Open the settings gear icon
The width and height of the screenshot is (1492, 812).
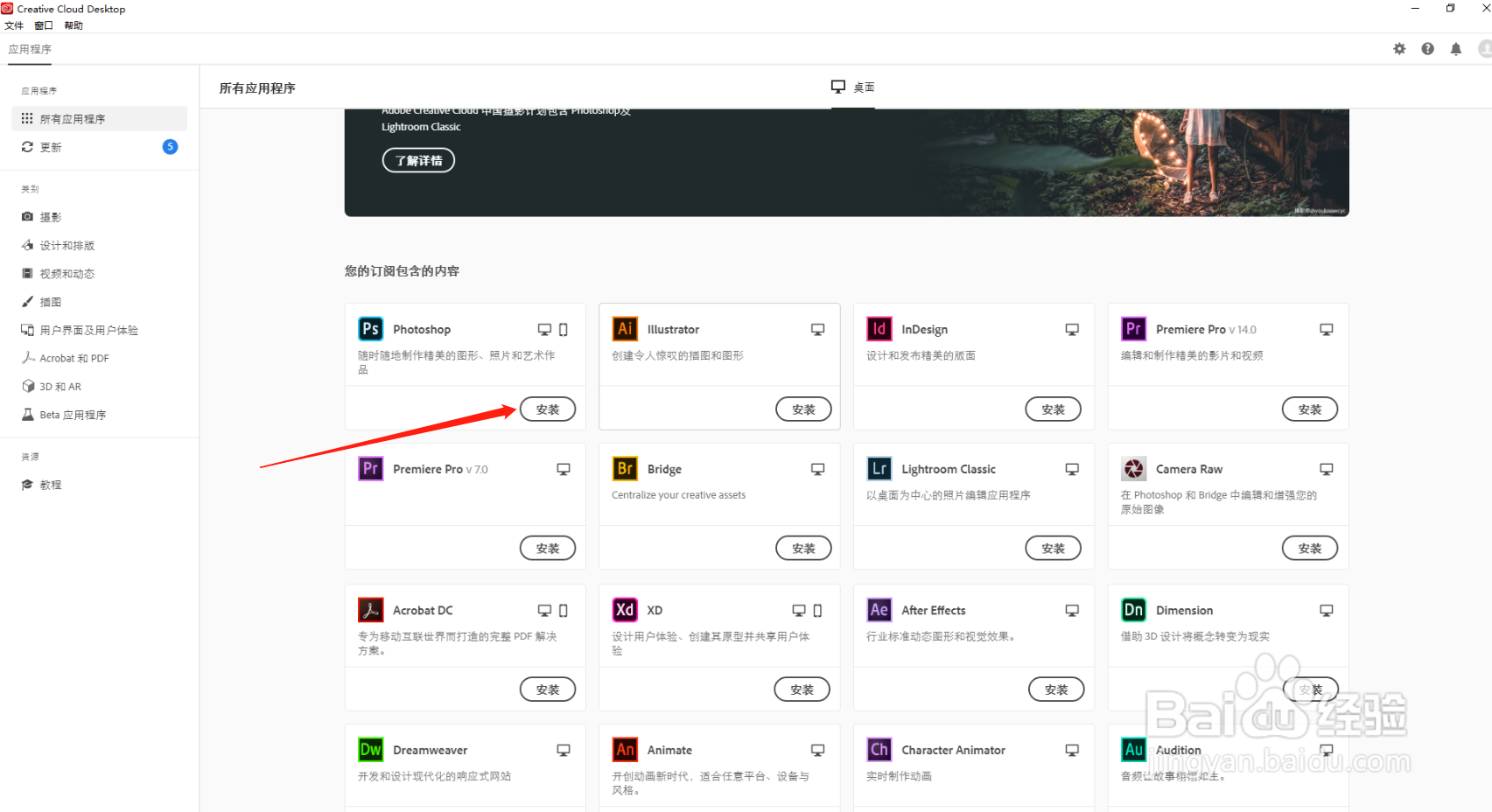1399,49
